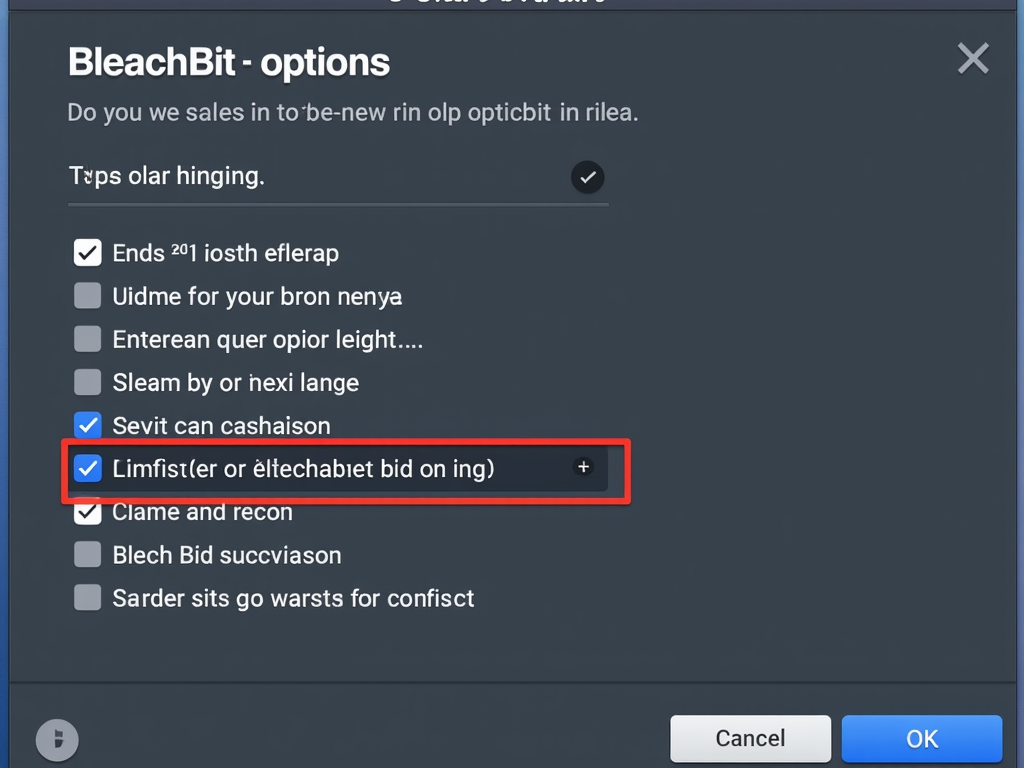Click the round checkmark icon beside Tıps olar hinging
Image resolution: width=1024 pixels, height=768 pixels.
click(x=588, y=177)
